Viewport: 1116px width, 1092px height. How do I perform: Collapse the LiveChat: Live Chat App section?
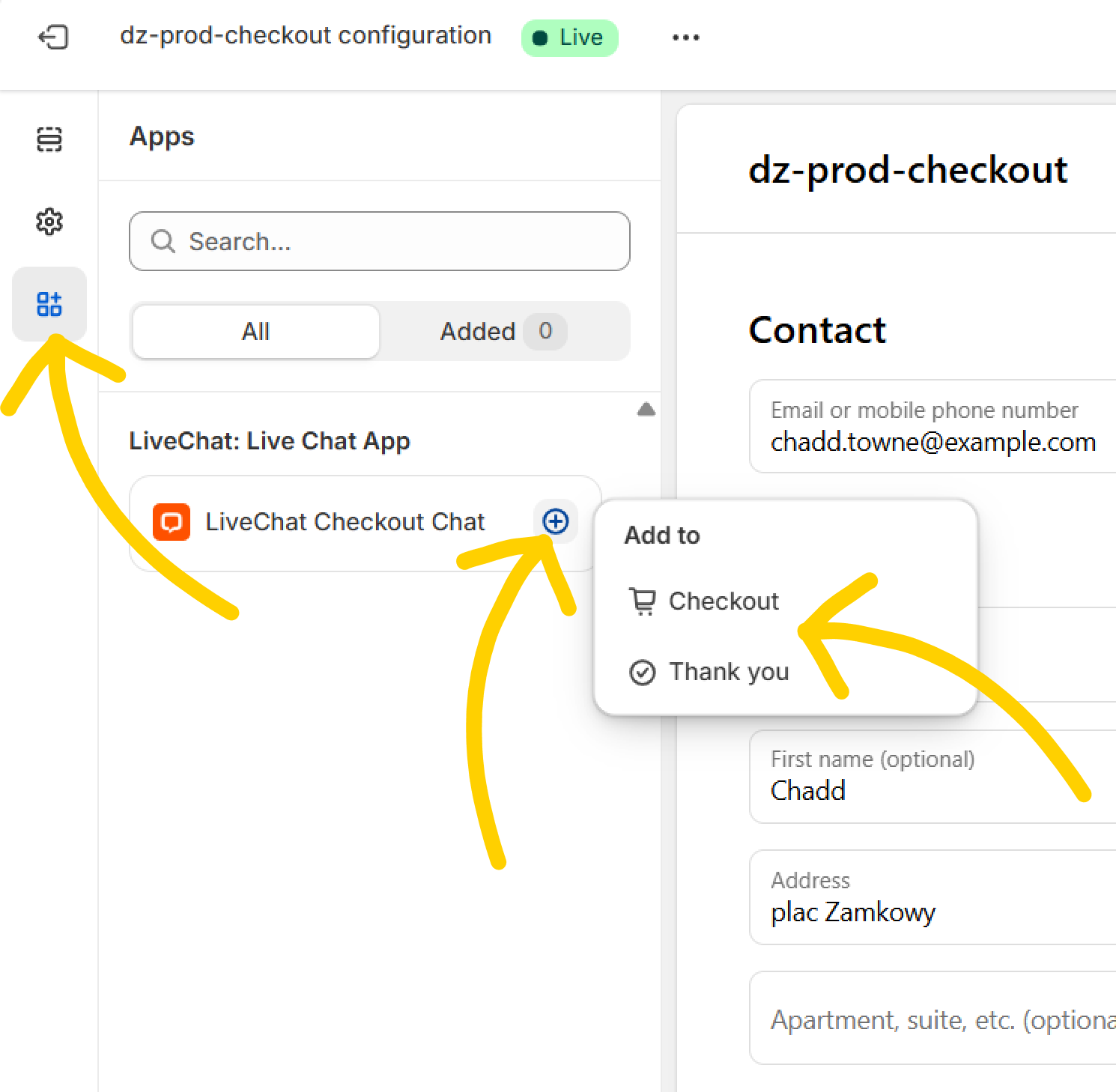click(x=646, y=410)
